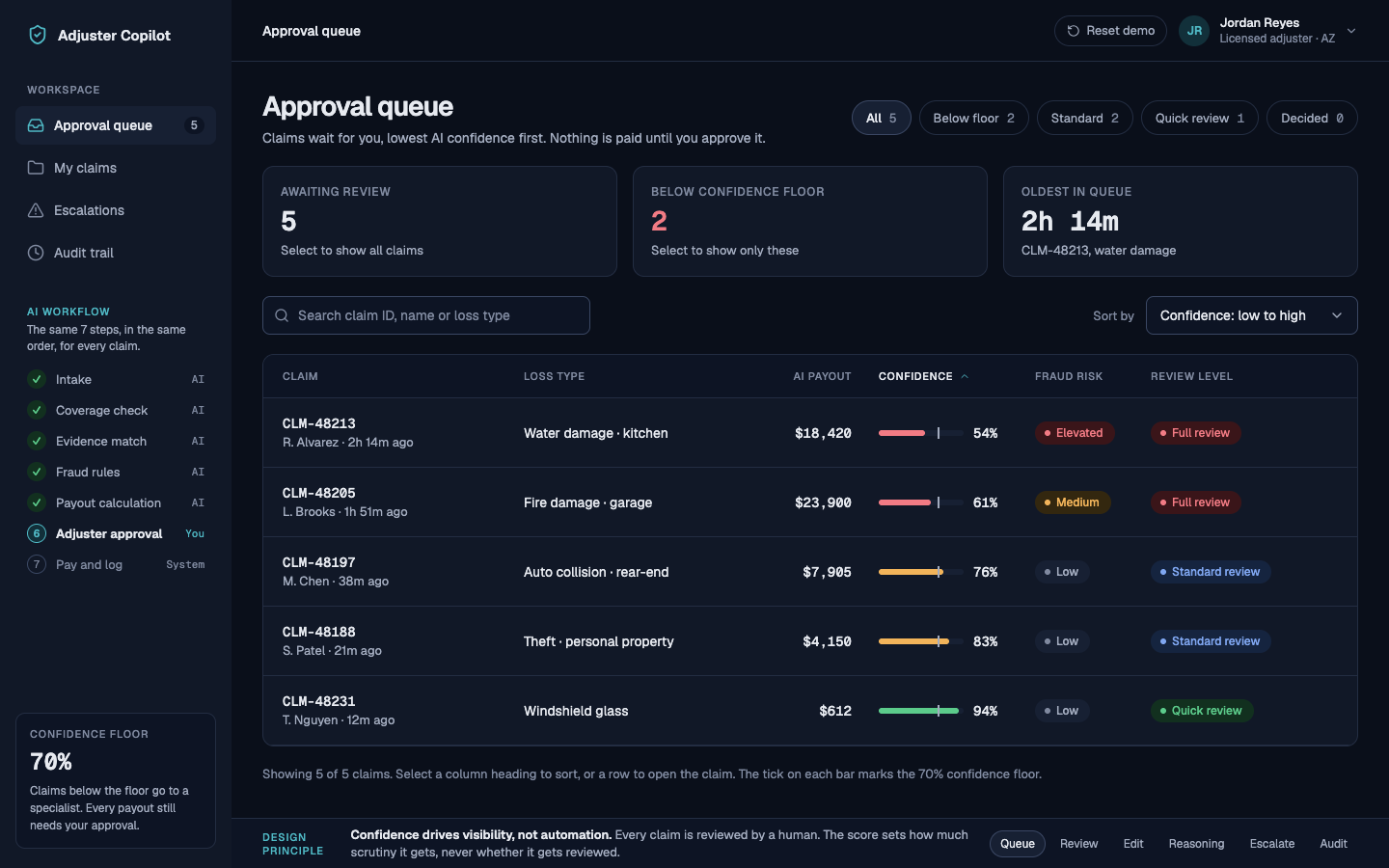Open the Audit trail page
Screen dimensions: 1389x868
click(x=116, y=253)
